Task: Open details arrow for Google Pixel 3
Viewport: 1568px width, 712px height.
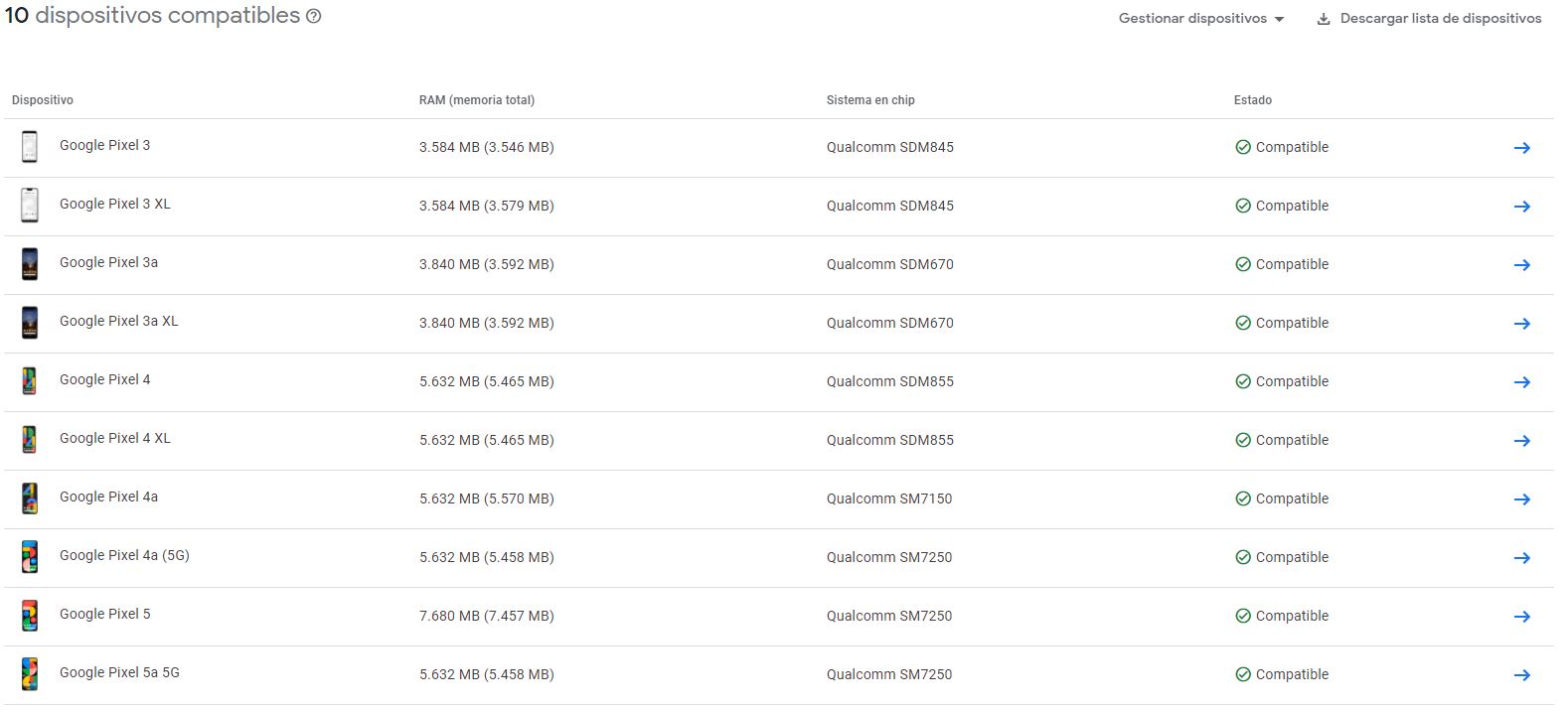Action: [1521, 148]
